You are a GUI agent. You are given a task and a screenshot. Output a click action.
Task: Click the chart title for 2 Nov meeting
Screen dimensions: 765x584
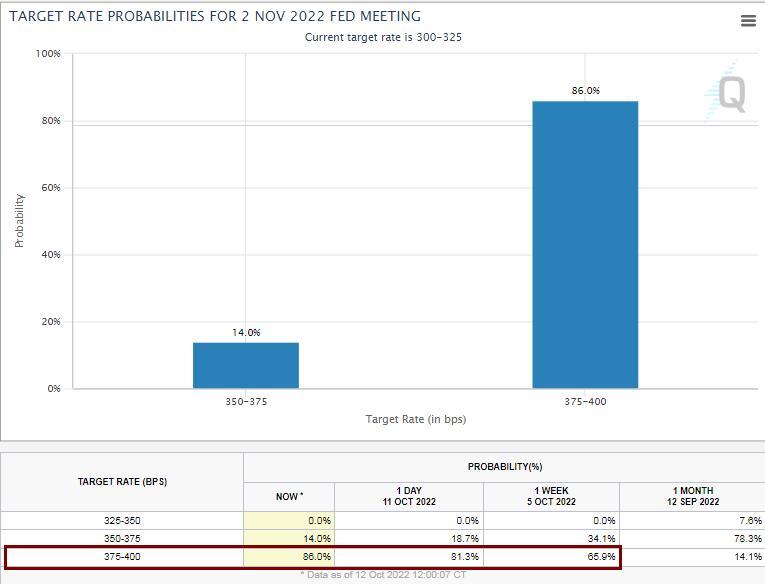point(215,16)
